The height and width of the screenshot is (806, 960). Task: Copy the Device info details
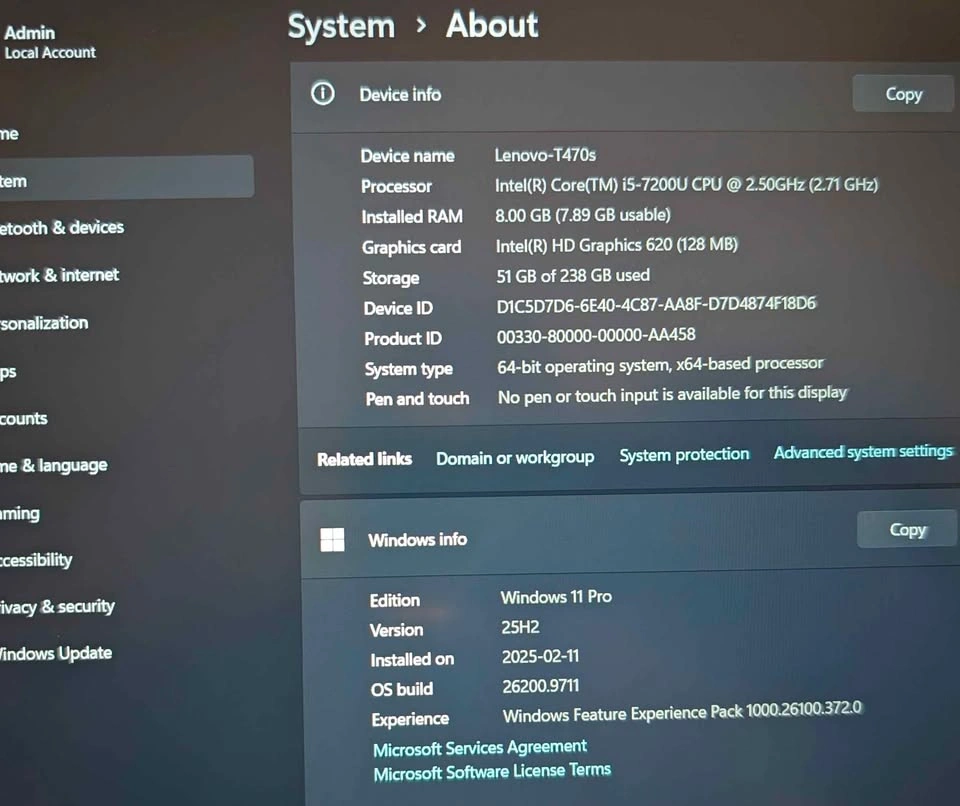click(904, 94)
